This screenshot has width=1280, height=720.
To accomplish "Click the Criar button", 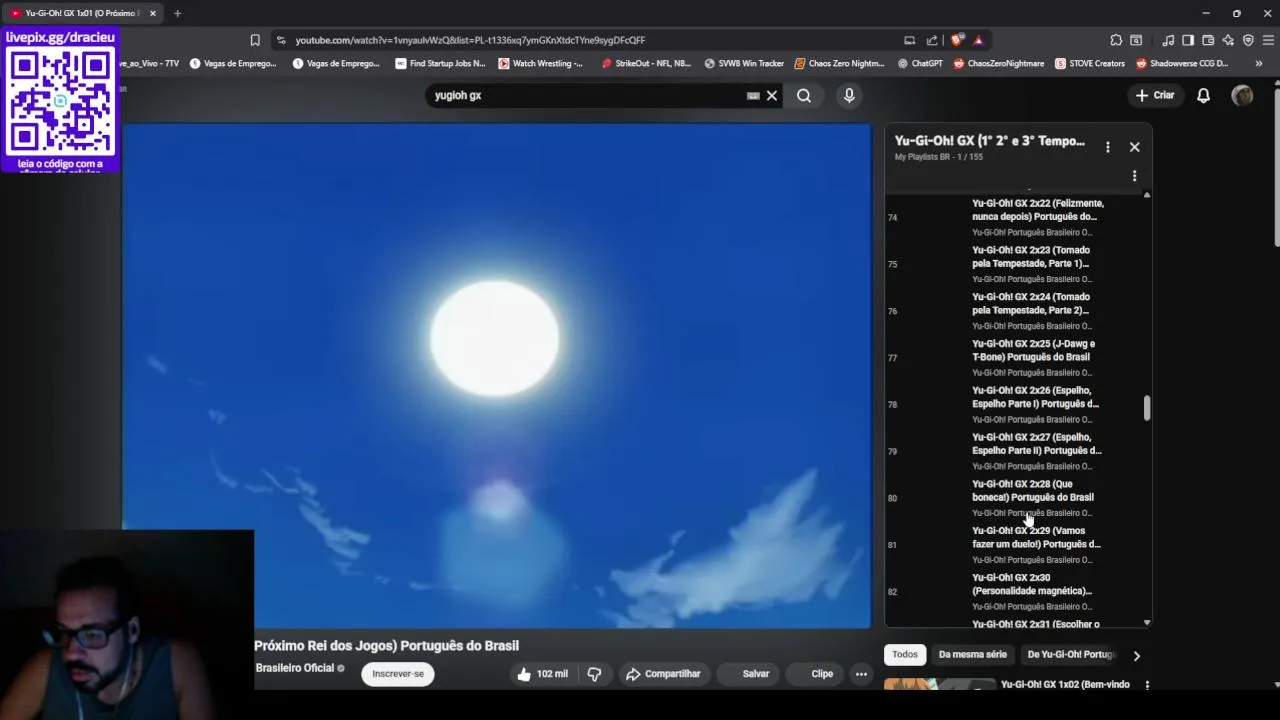I will coord(1155,95).
